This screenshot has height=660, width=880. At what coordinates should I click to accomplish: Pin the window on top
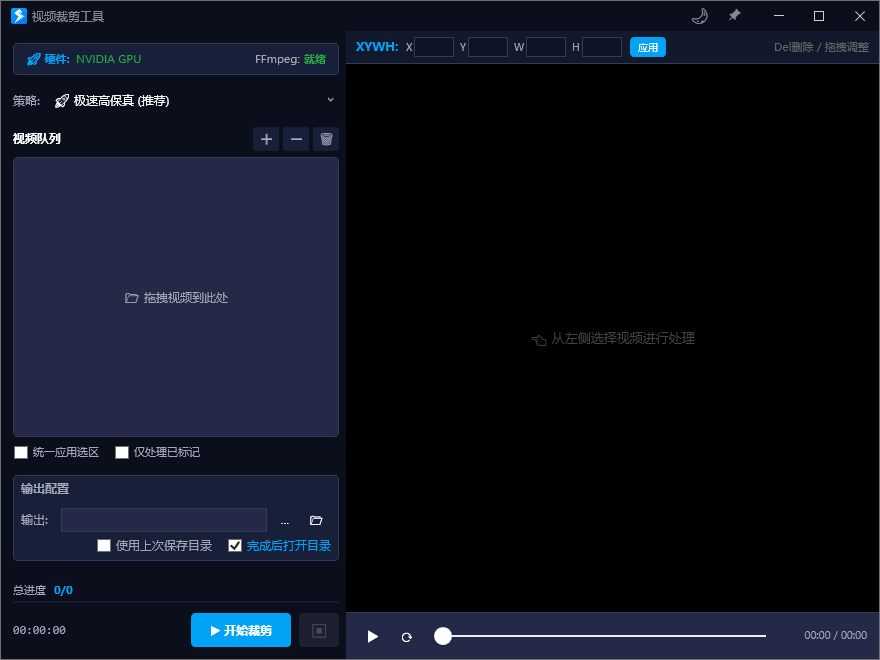[x=734, y=16]
